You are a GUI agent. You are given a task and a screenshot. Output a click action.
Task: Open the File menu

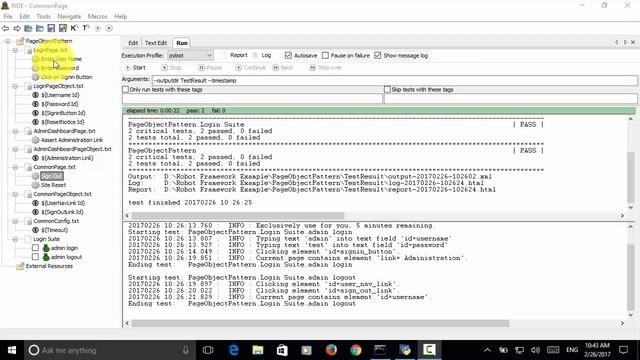pos(8,16)
